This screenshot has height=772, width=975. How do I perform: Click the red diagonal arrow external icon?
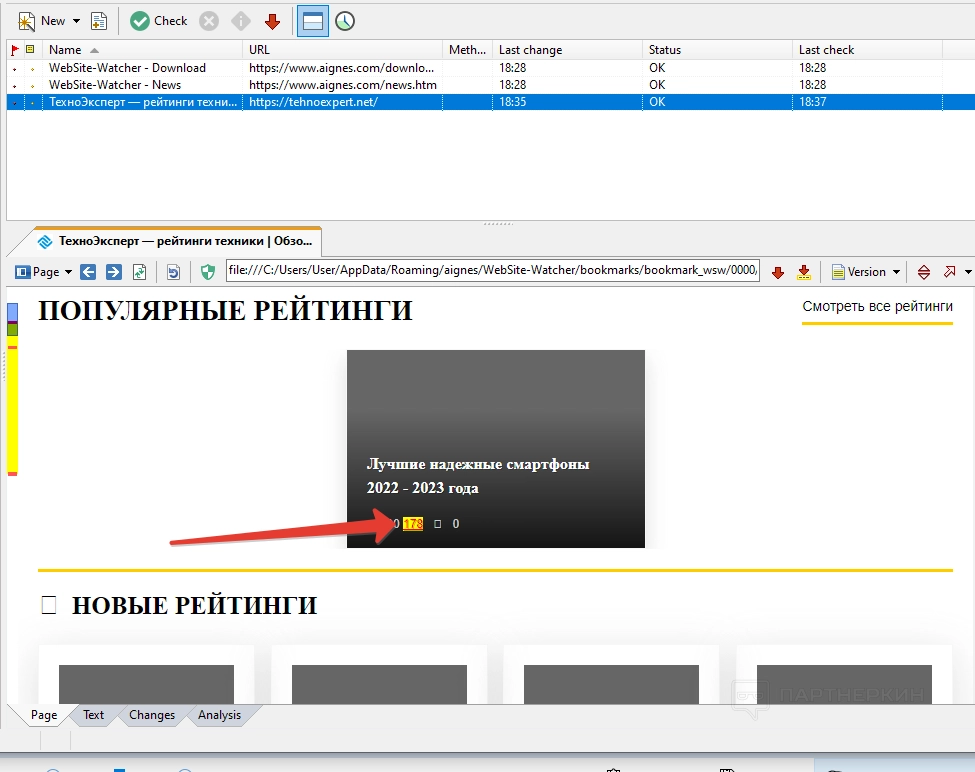point(950,272)
